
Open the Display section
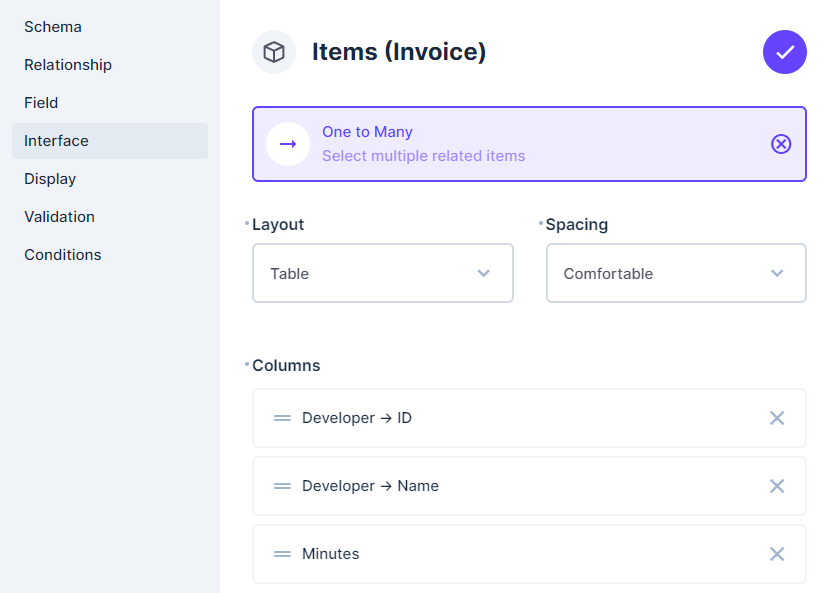coord(110,179)
